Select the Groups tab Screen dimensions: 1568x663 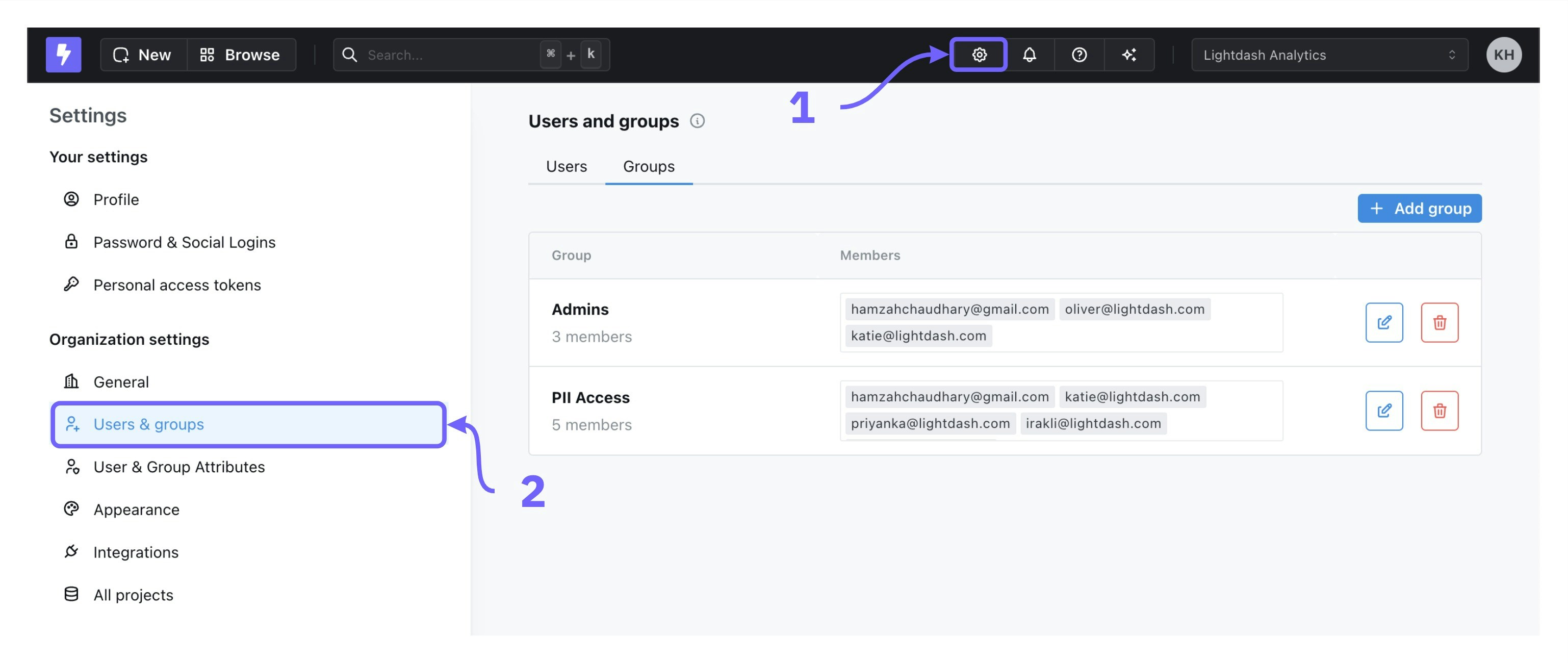(x=648, y=166)
